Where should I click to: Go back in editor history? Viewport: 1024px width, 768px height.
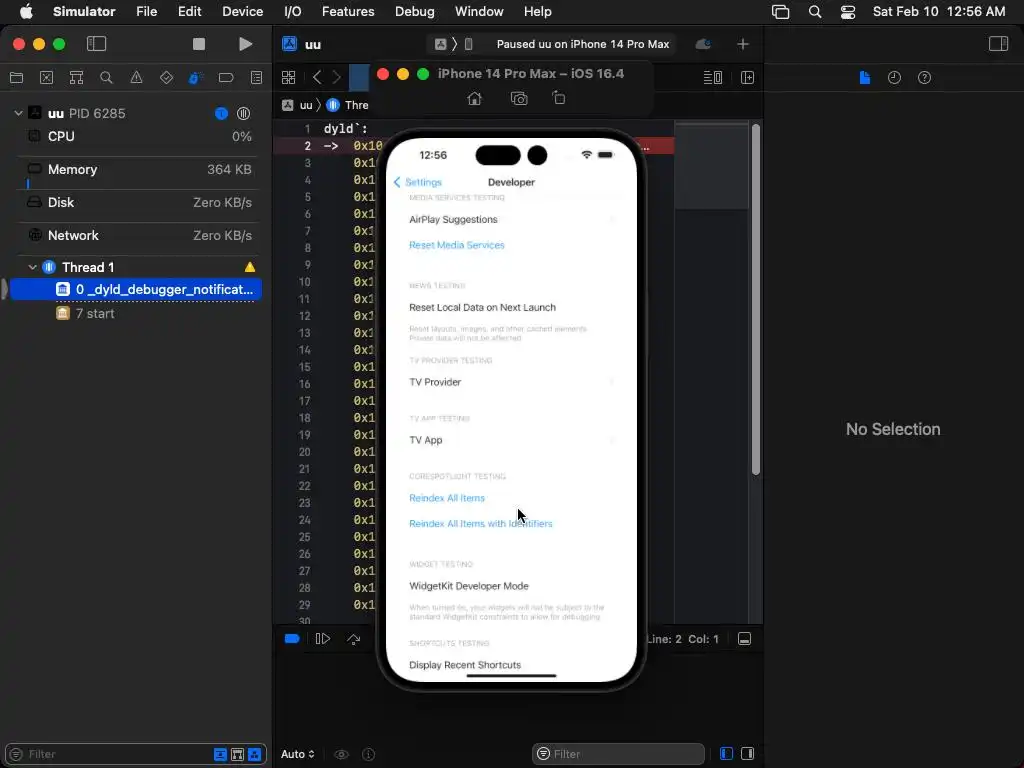(x=317, y=78)
